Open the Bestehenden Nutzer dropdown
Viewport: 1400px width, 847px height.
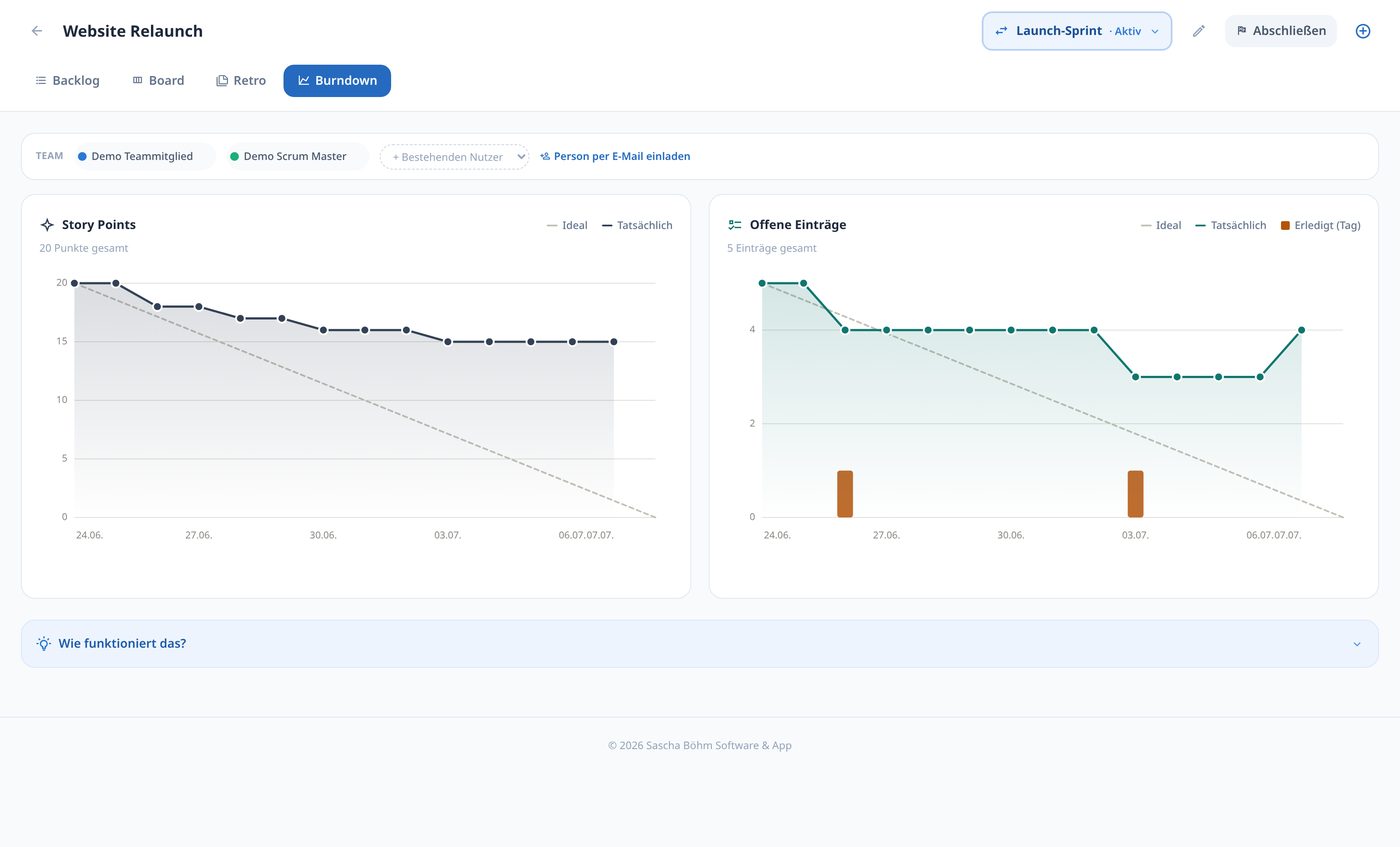click(x=454, y=157)
